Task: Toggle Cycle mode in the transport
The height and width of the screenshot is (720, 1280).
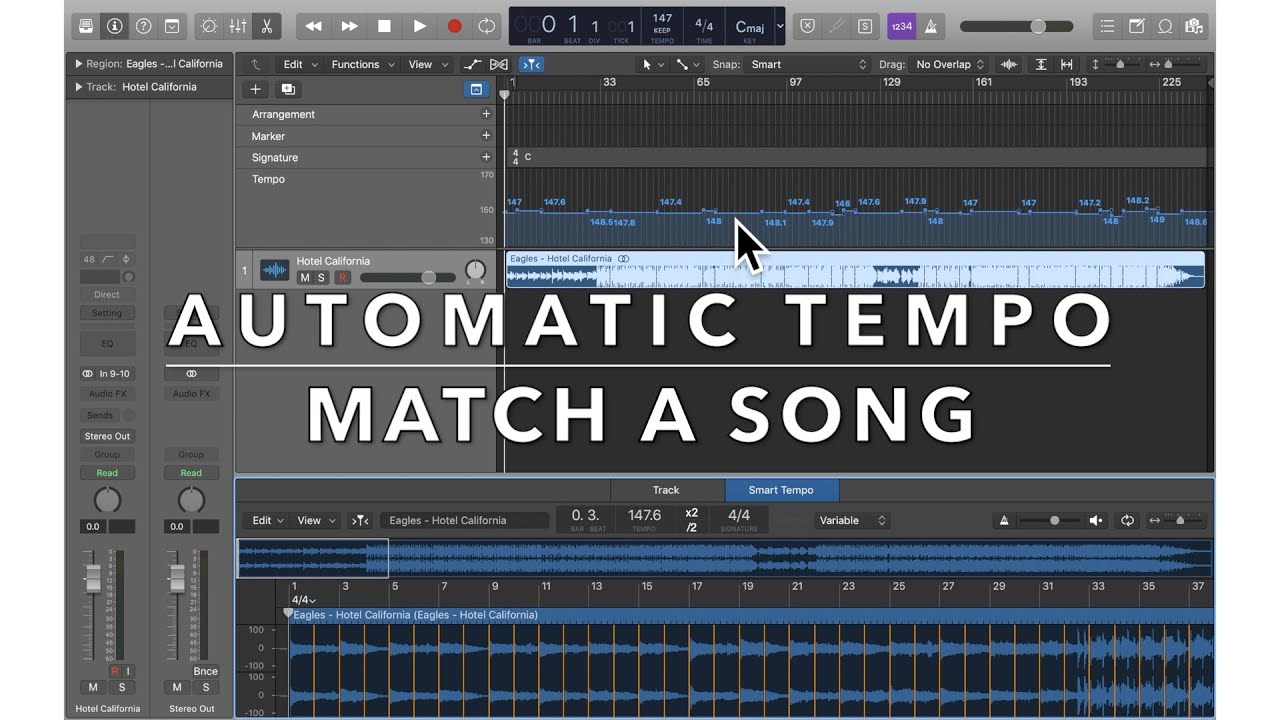Action: pos(487,26)
